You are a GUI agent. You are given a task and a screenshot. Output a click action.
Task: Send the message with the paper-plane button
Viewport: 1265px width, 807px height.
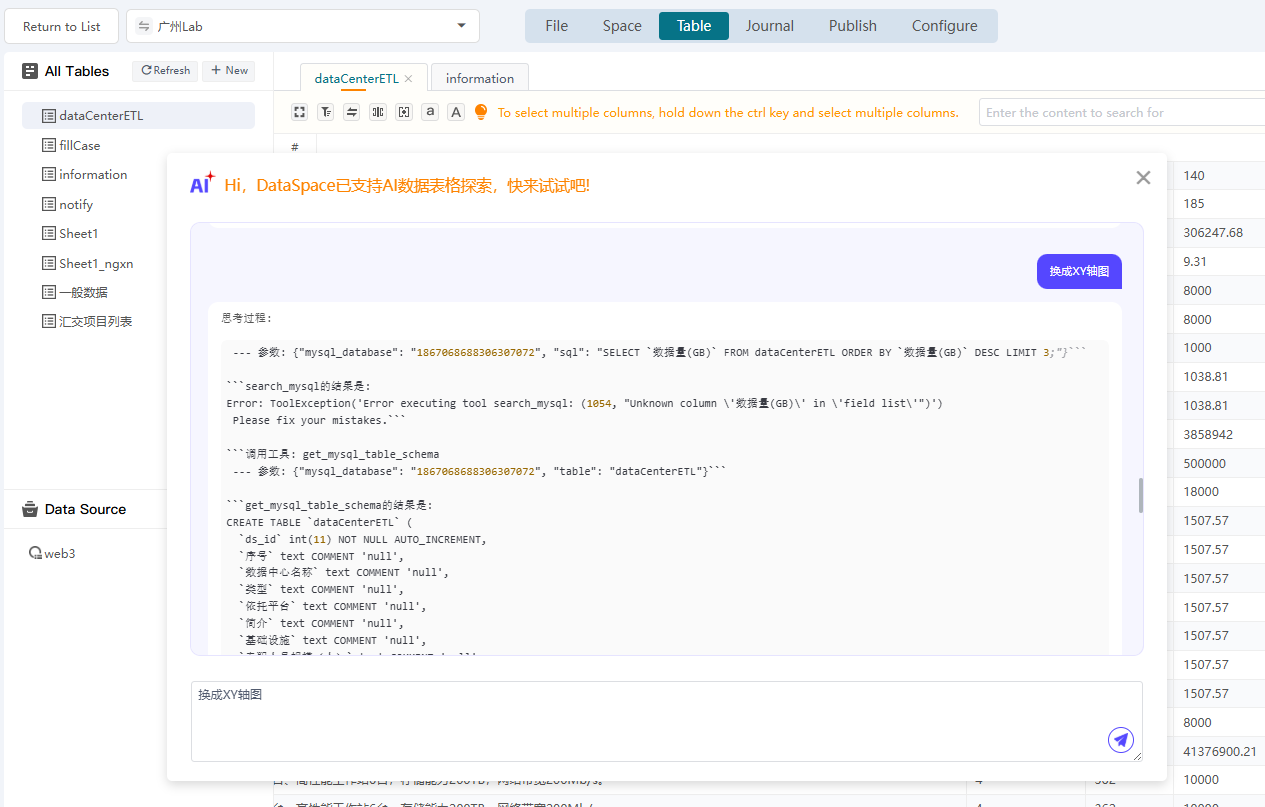click(1121, 740)
